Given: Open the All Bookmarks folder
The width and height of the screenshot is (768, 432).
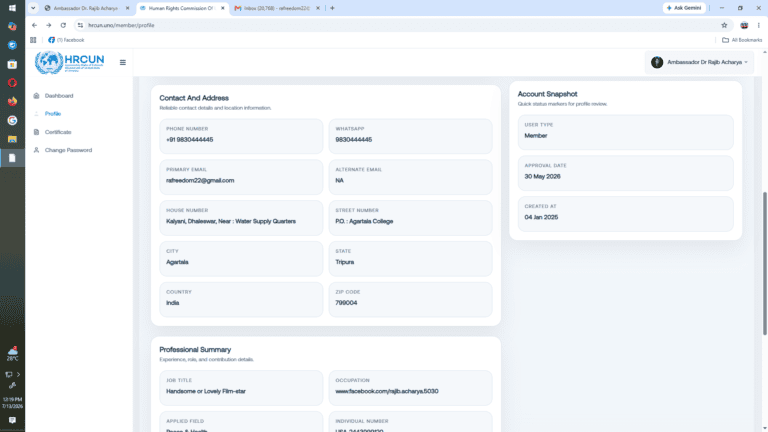Looking at the screenshot, I should pyautogui.click(x=742, y=40).
